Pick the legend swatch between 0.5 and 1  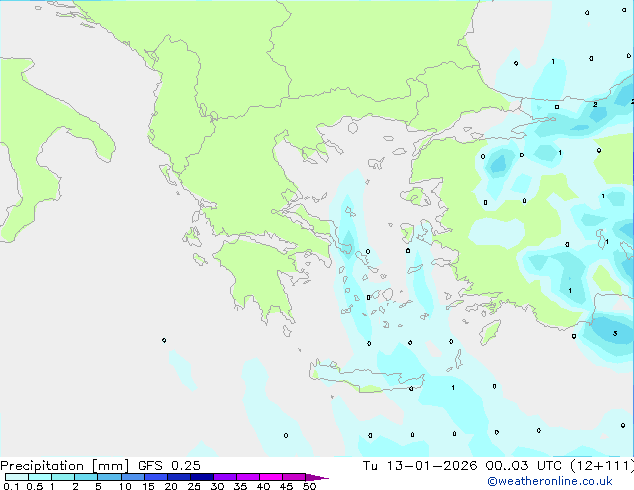40,477
